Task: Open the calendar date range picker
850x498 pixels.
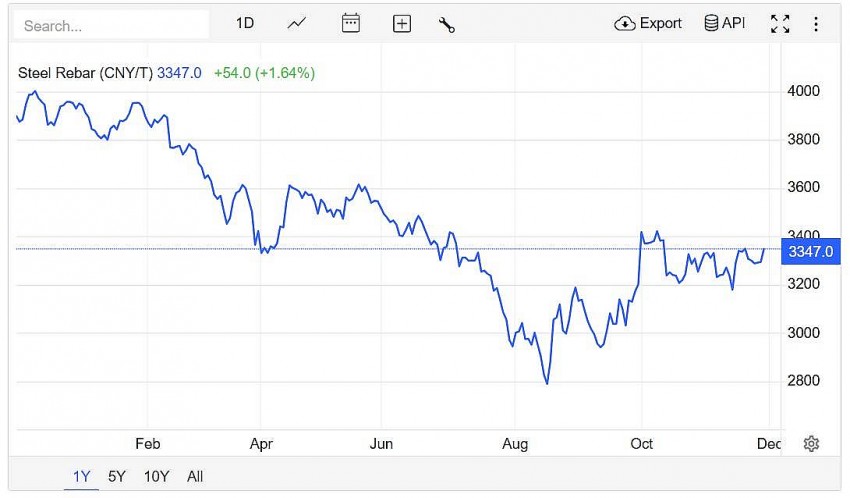Action: pos(350,24)
